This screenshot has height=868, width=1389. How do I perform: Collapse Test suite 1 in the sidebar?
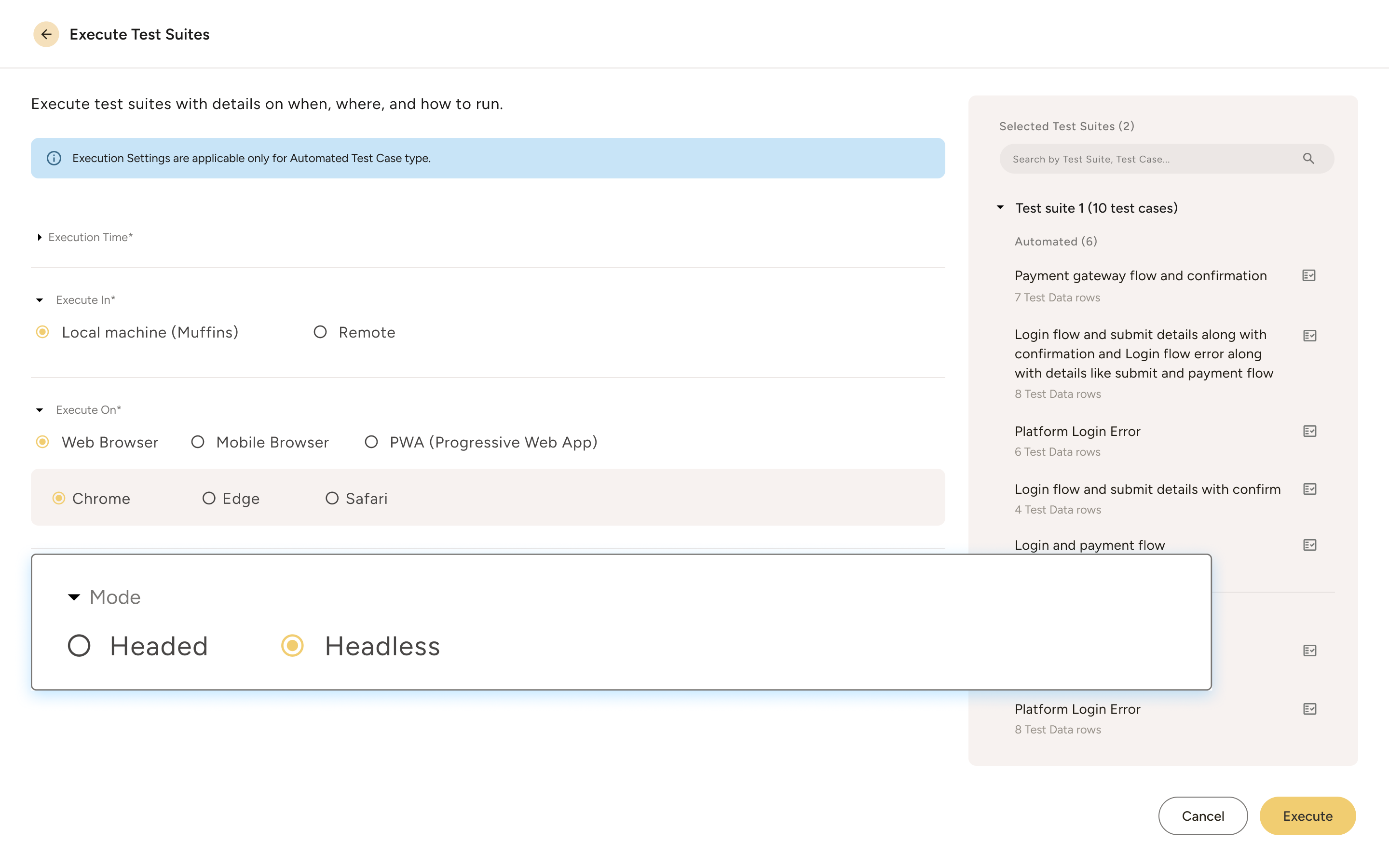[x=999, y=208]
